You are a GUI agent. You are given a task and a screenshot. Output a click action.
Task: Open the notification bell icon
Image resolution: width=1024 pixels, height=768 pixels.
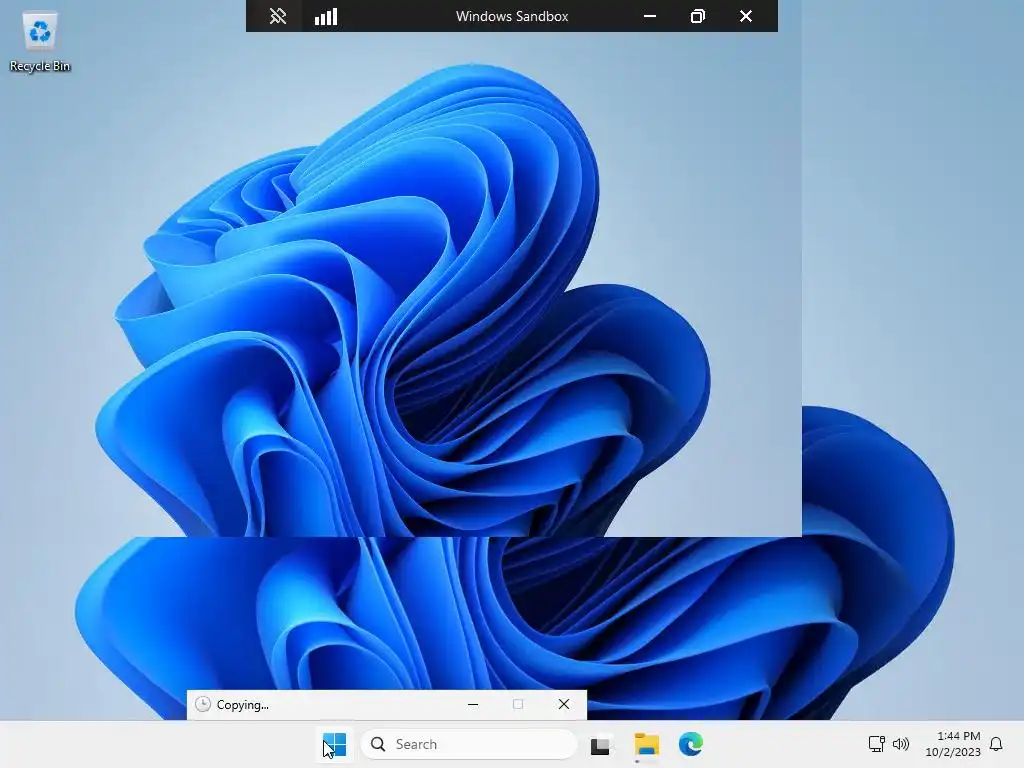[997, 744]
